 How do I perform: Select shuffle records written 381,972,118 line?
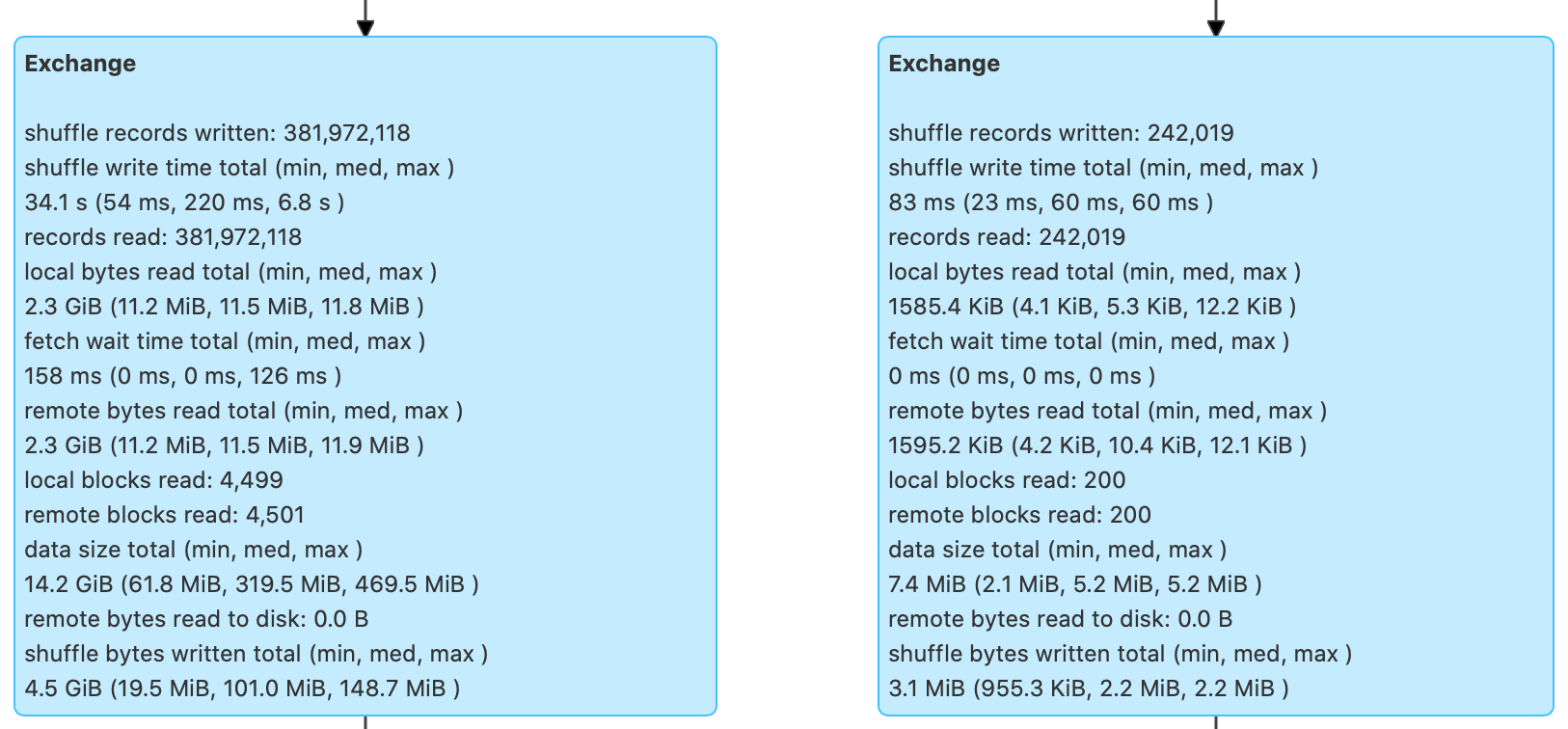tap(217, 133)
